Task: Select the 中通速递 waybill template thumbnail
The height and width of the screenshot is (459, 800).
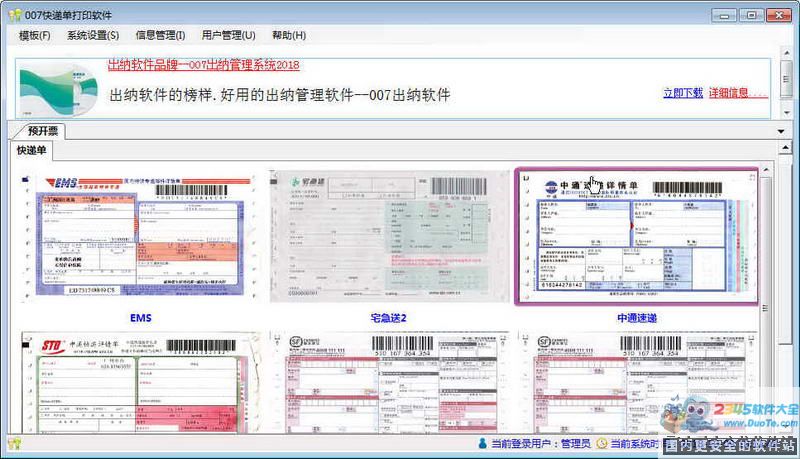Action: pyautogui.click(x=636, y=236)
